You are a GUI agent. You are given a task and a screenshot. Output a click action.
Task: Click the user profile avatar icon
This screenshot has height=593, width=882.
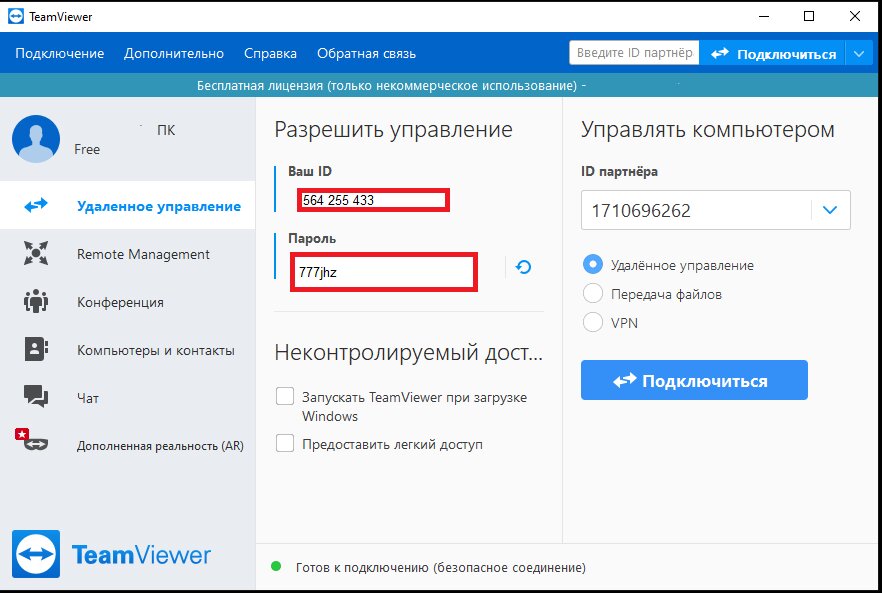(x=36, y=139)
